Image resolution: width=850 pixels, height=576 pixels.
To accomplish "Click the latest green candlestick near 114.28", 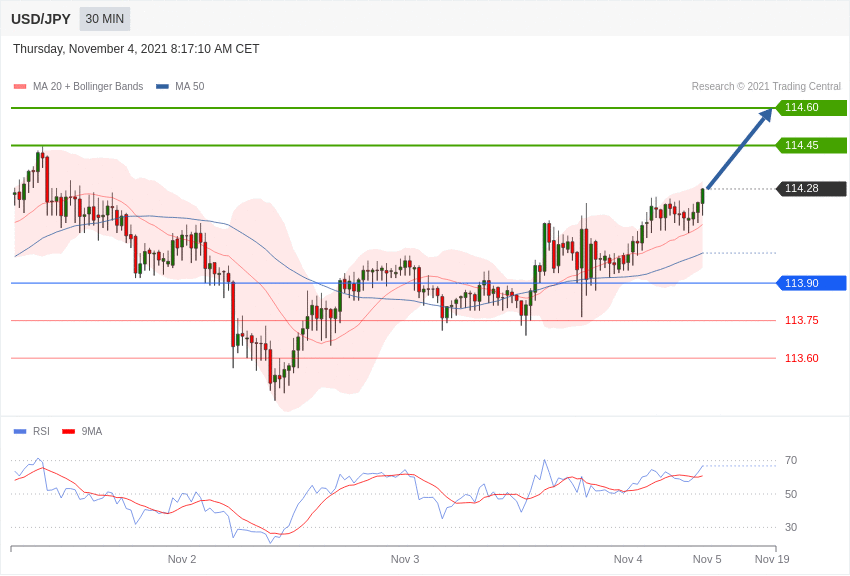I will click(703, 196).
